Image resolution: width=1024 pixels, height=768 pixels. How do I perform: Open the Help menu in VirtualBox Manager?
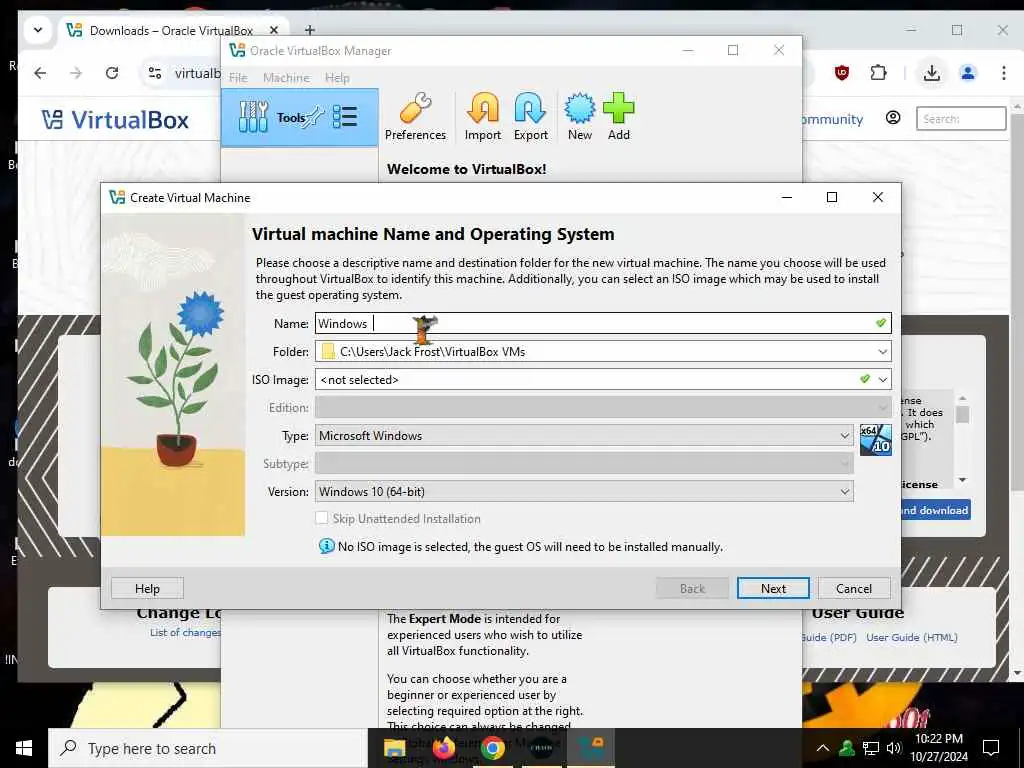pos(337,78)
